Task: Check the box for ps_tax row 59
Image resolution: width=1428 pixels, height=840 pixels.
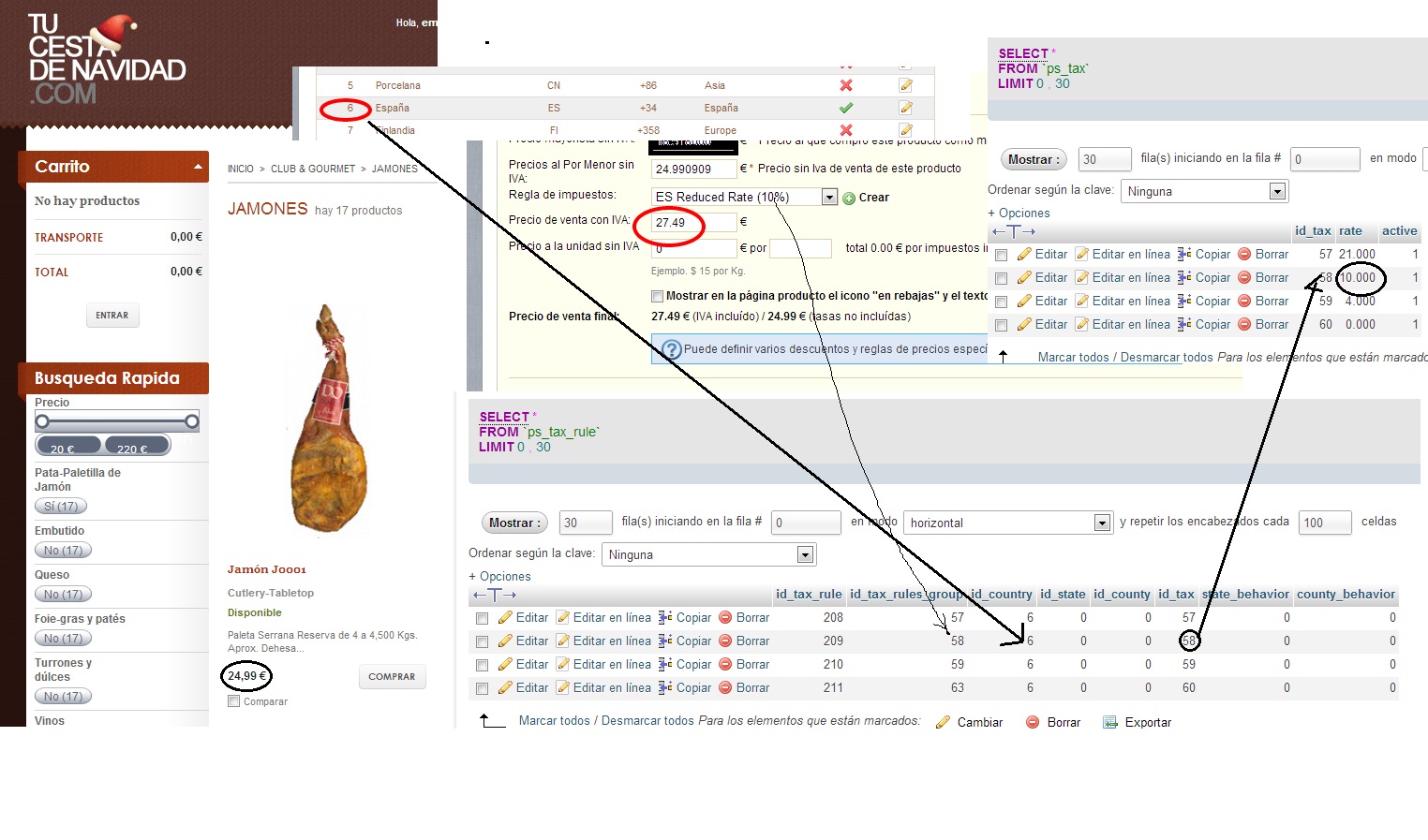Action: tap(1001, 302)
